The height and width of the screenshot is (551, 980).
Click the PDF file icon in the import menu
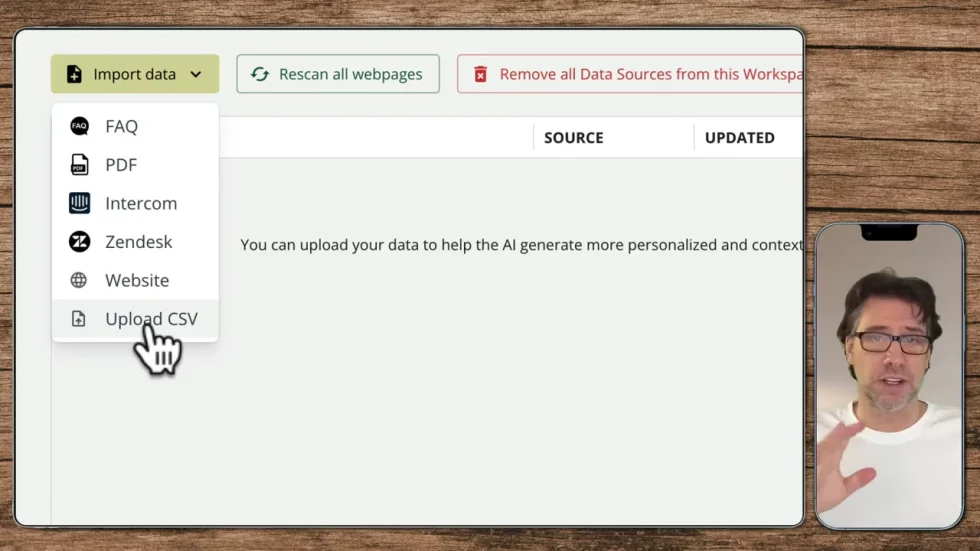(79, 165)
